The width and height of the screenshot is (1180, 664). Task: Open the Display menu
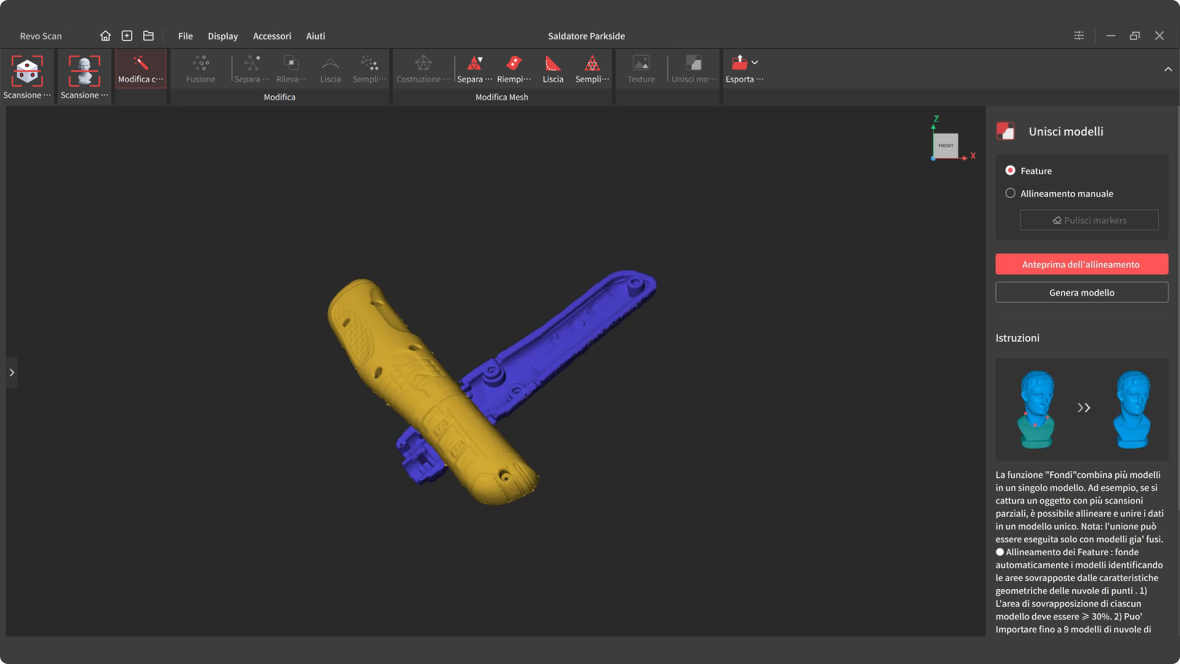point(222,36)
